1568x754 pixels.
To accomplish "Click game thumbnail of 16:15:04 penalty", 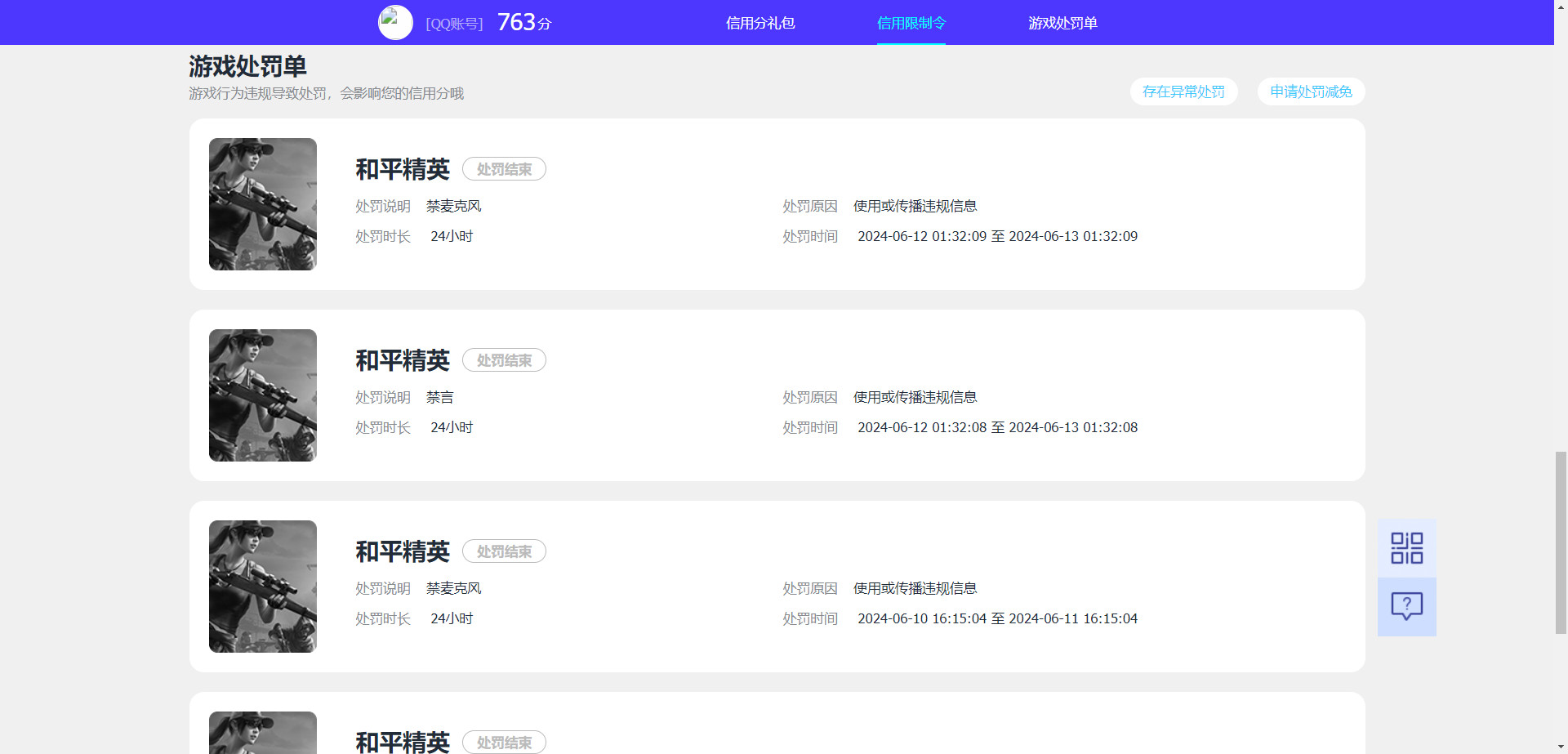I will pos(263,587).
